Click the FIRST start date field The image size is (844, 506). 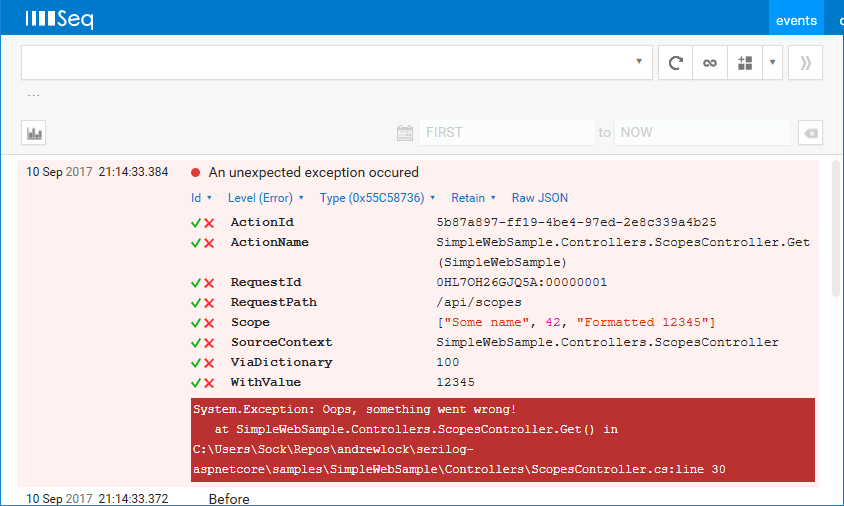[507, 132]
